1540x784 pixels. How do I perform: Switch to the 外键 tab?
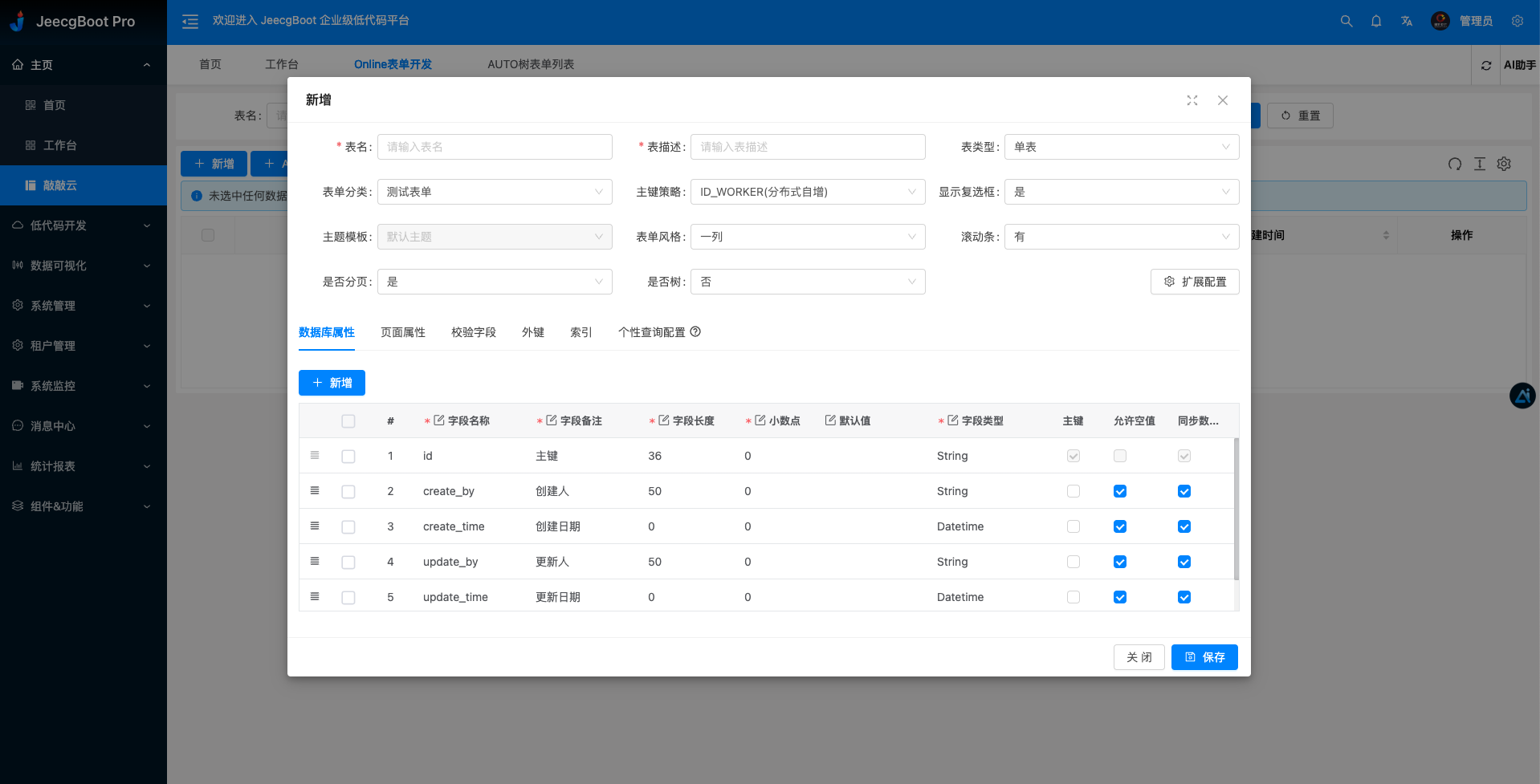[x=533, y=332]
